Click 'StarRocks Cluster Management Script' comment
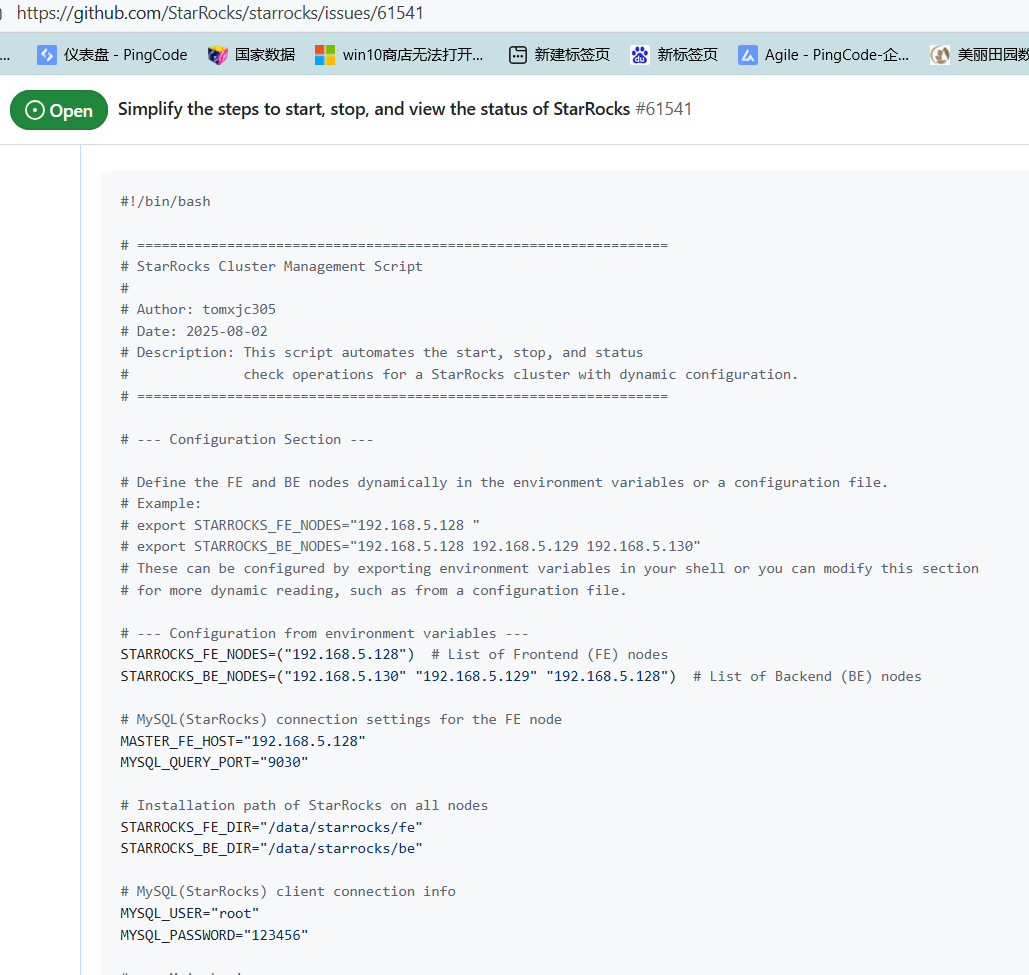The width and height of the screenshot is (1029, 975). (272, 266)
